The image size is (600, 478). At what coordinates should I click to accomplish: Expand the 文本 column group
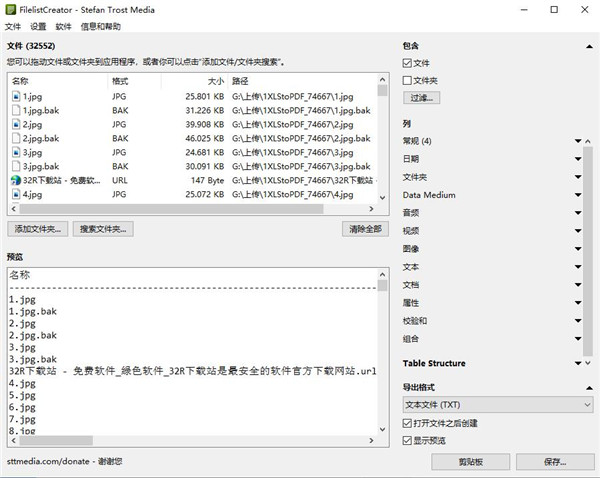point(578,266)
